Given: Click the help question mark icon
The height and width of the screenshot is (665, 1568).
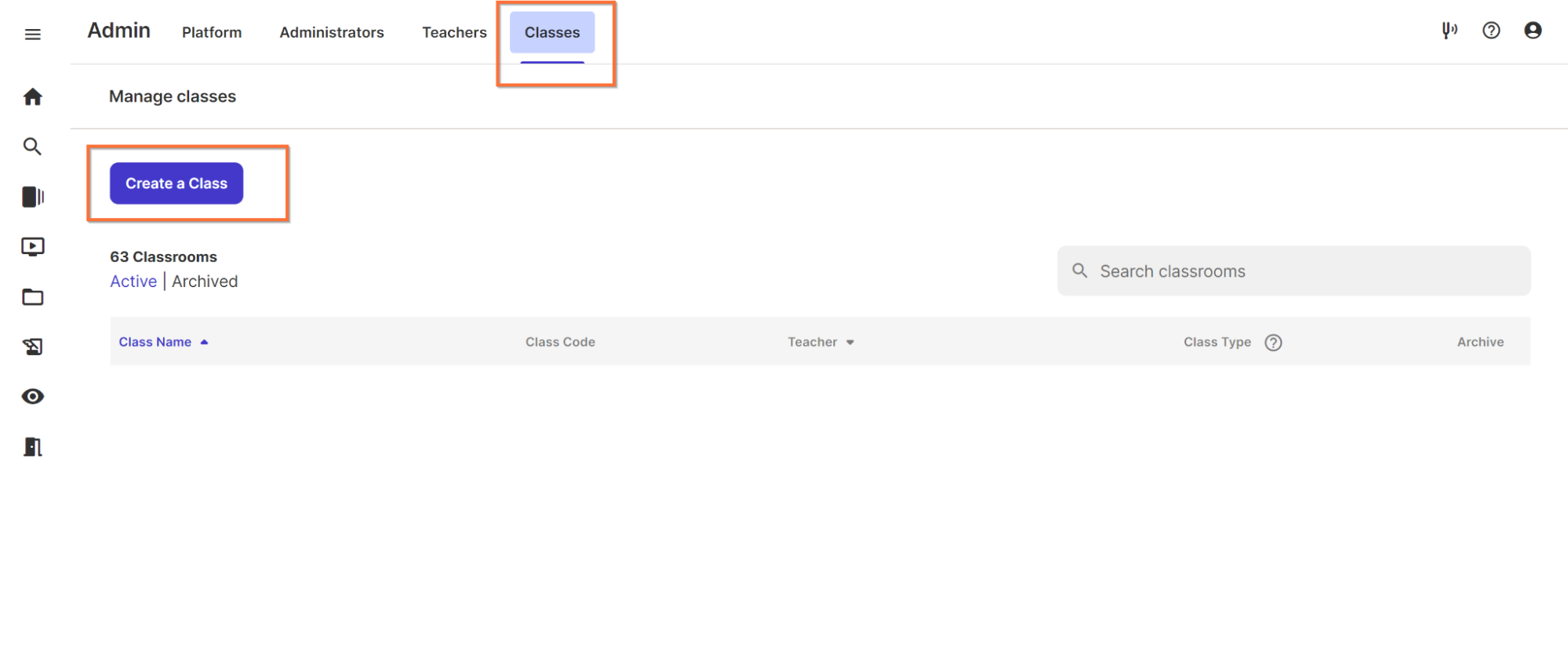Looking at the screenshot, I should point(1491,31).
